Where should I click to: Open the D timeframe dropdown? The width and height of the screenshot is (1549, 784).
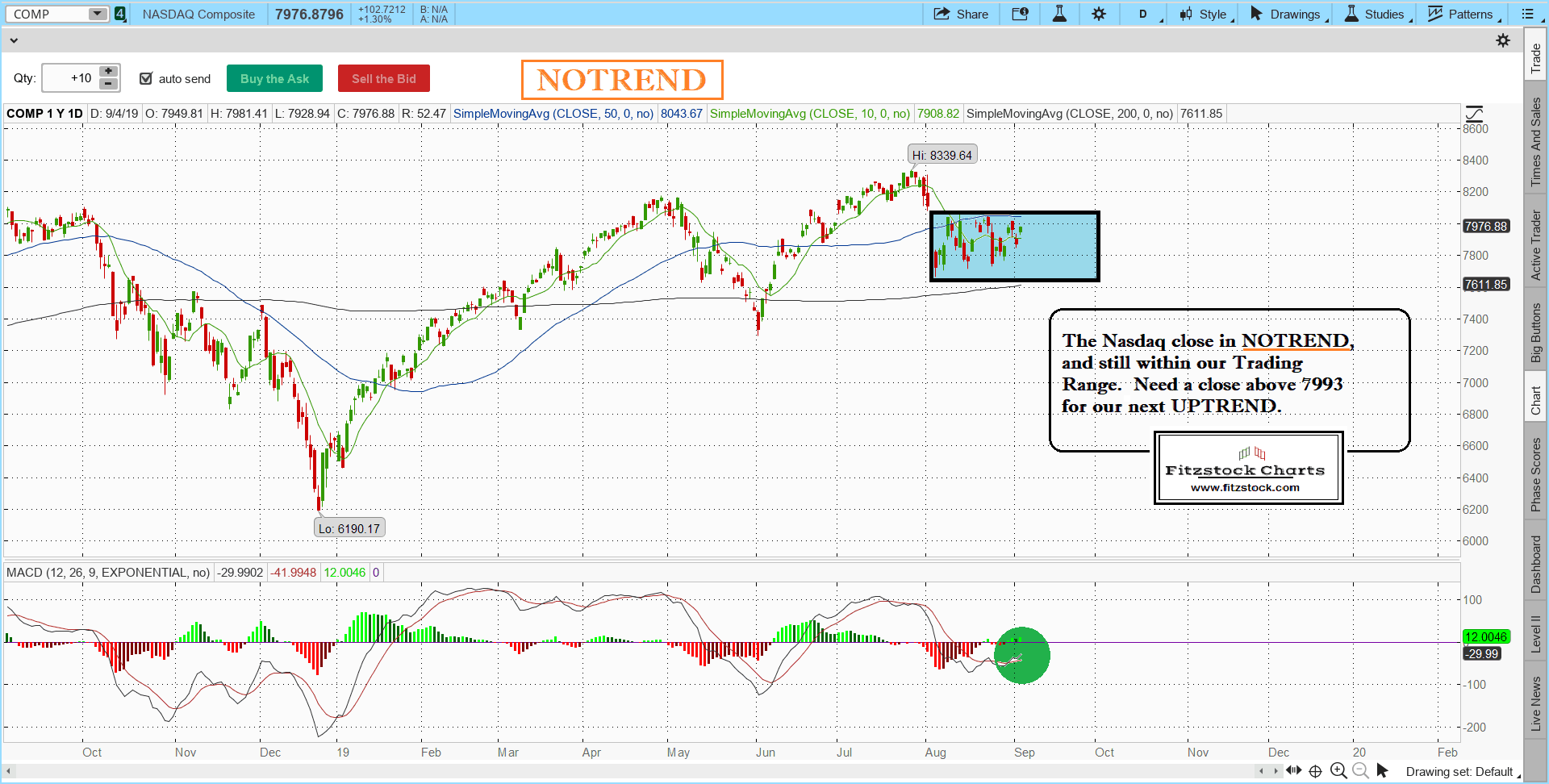pyautogui.click(x=1145, y=14)
